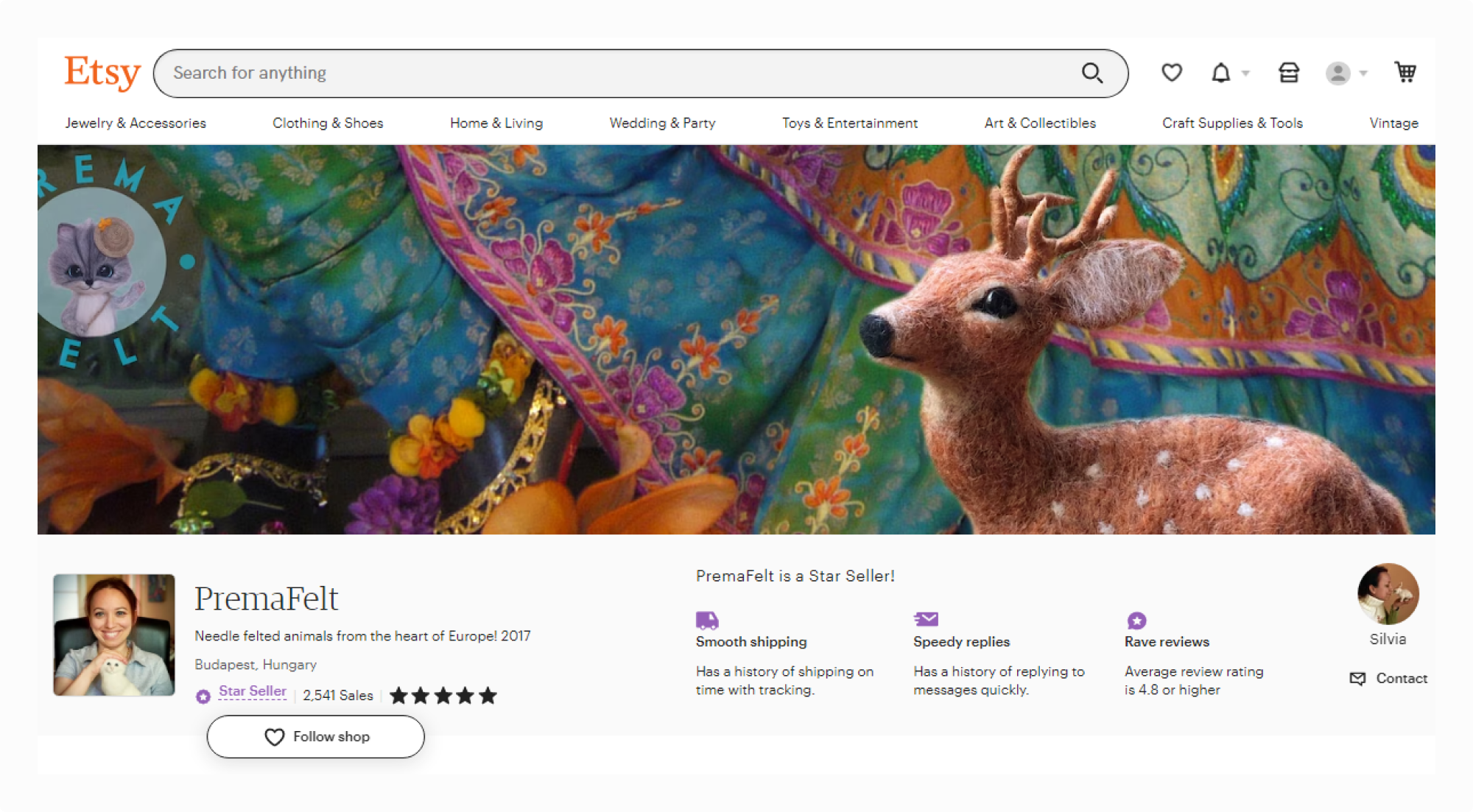Open Art & Collectibles category

click(x=1040, y=123)
